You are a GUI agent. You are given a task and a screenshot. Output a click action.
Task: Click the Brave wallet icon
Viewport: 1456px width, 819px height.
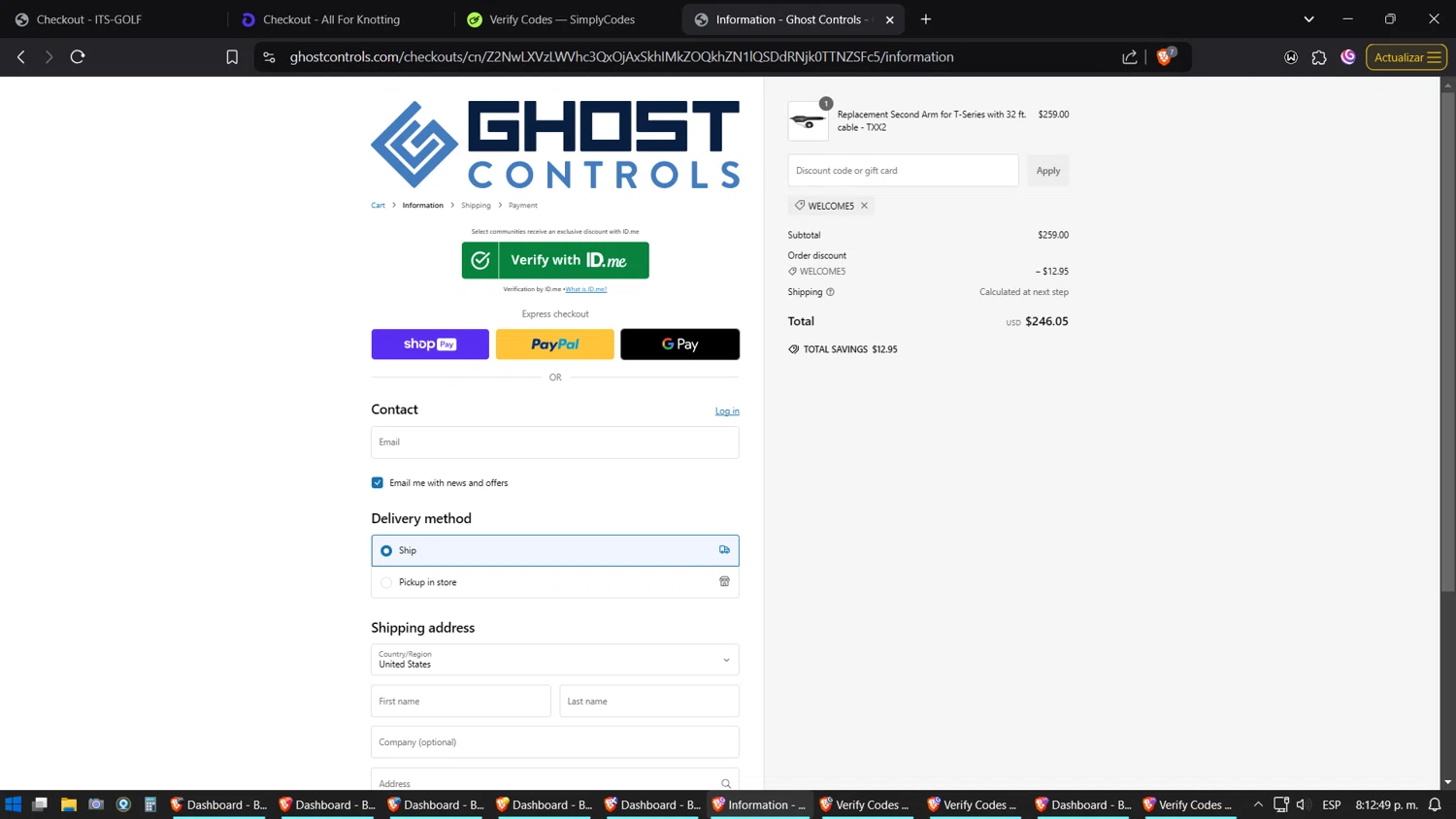coord(1291,57)
